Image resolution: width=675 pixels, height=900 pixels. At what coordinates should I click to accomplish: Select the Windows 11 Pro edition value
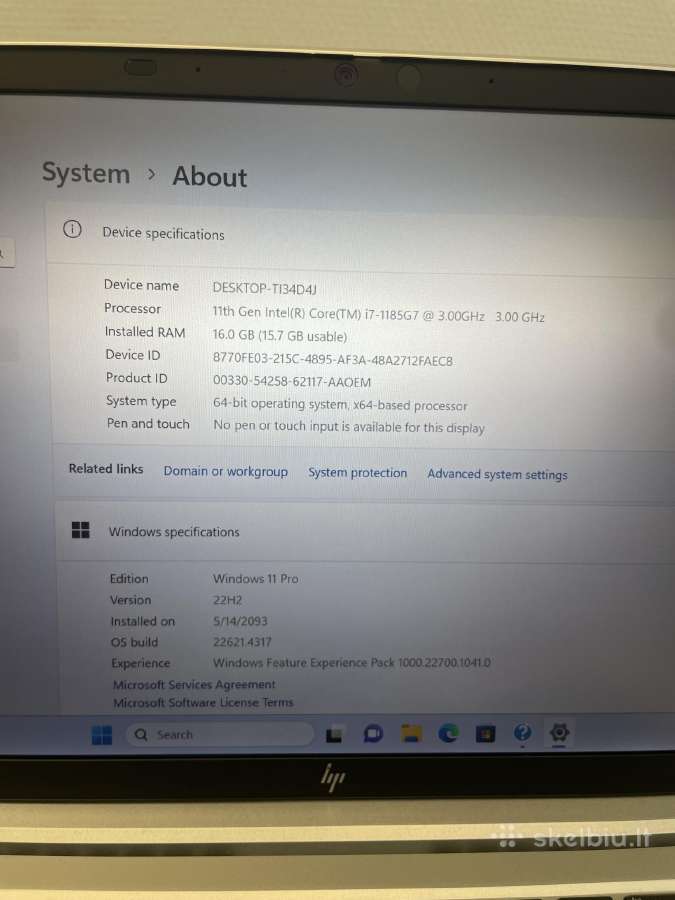[x=256, y=579]
